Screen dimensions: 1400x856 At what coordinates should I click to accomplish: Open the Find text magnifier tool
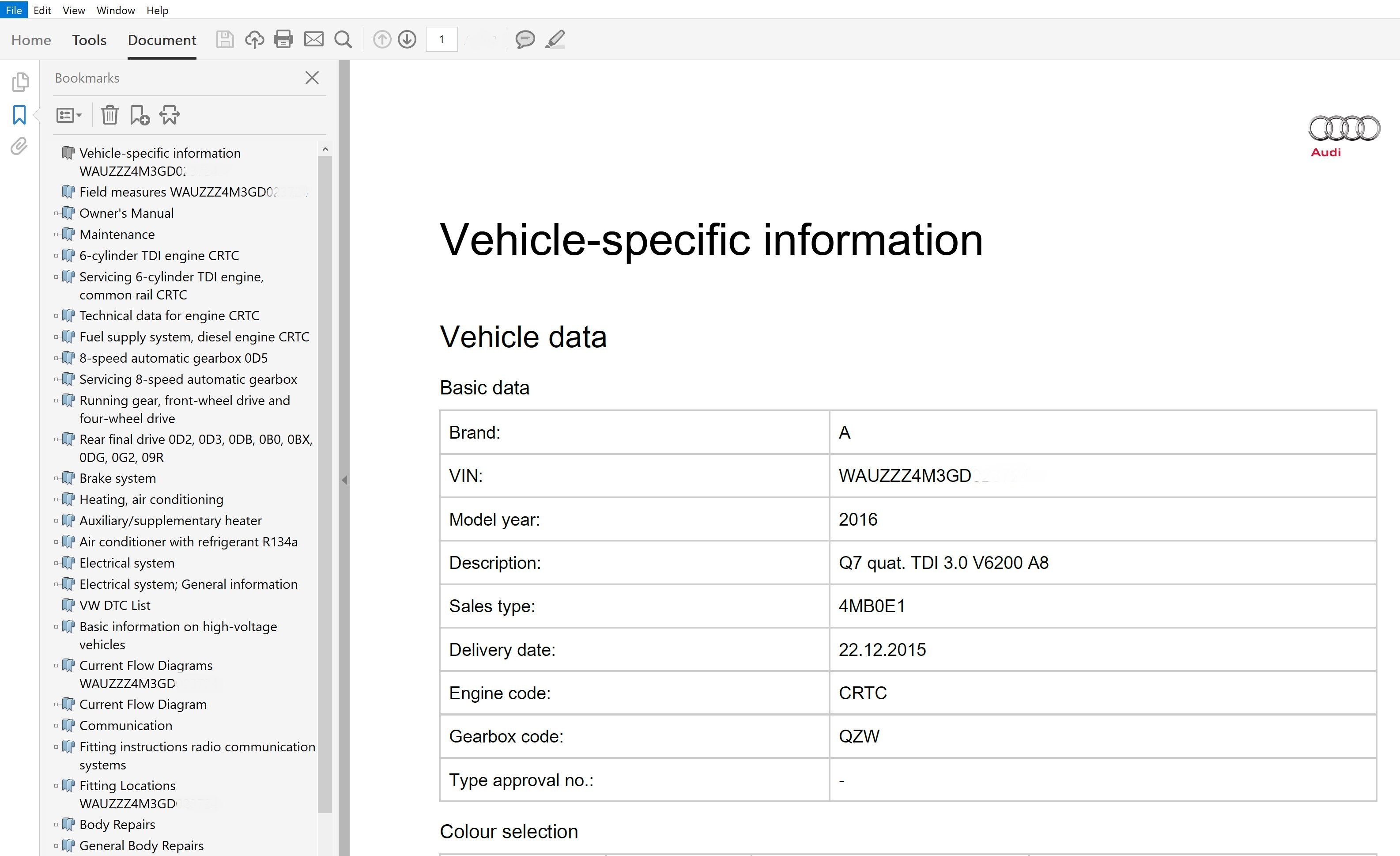(x=343, y=39)
